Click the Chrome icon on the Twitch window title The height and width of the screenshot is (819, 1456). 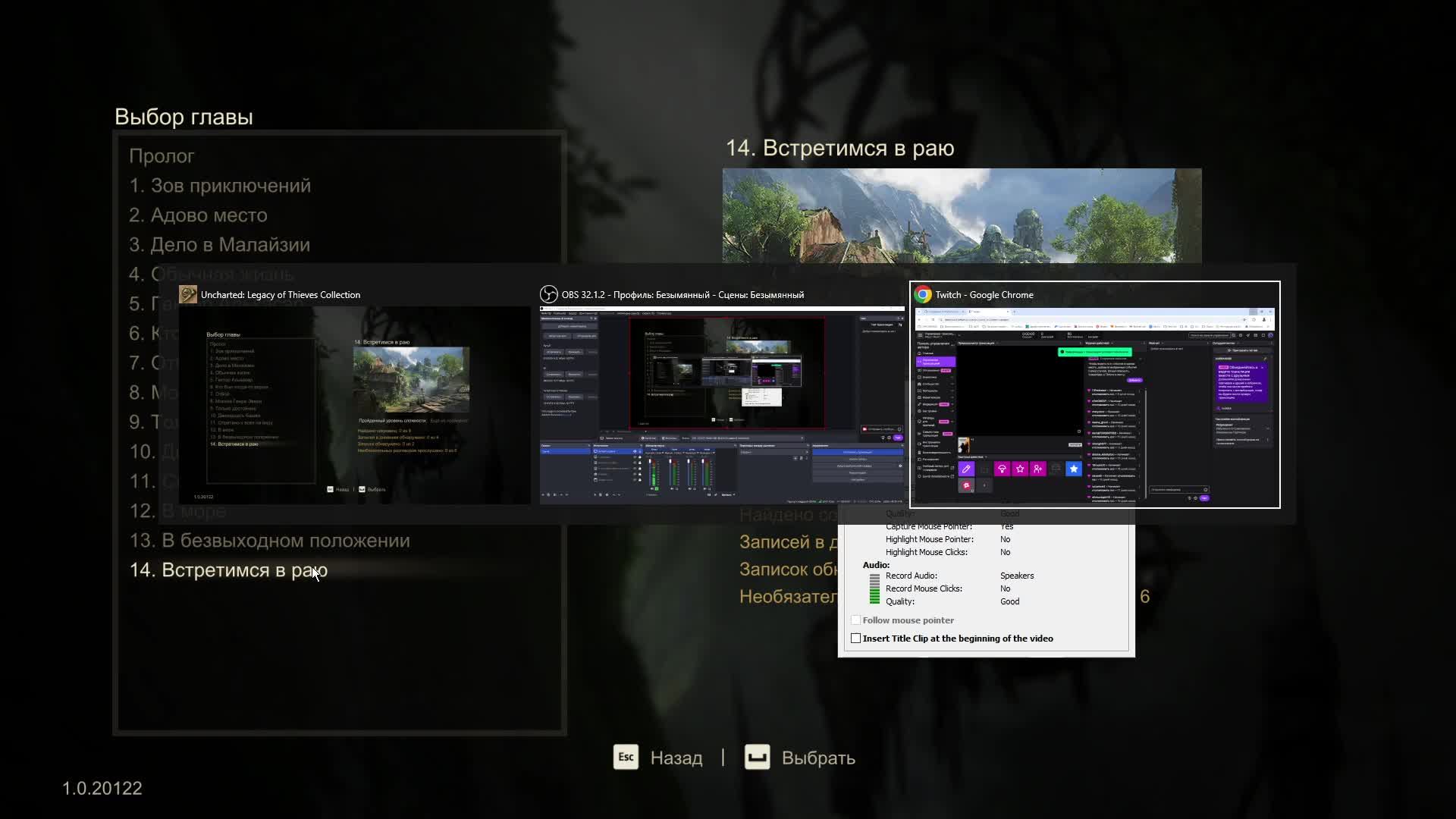922,294
